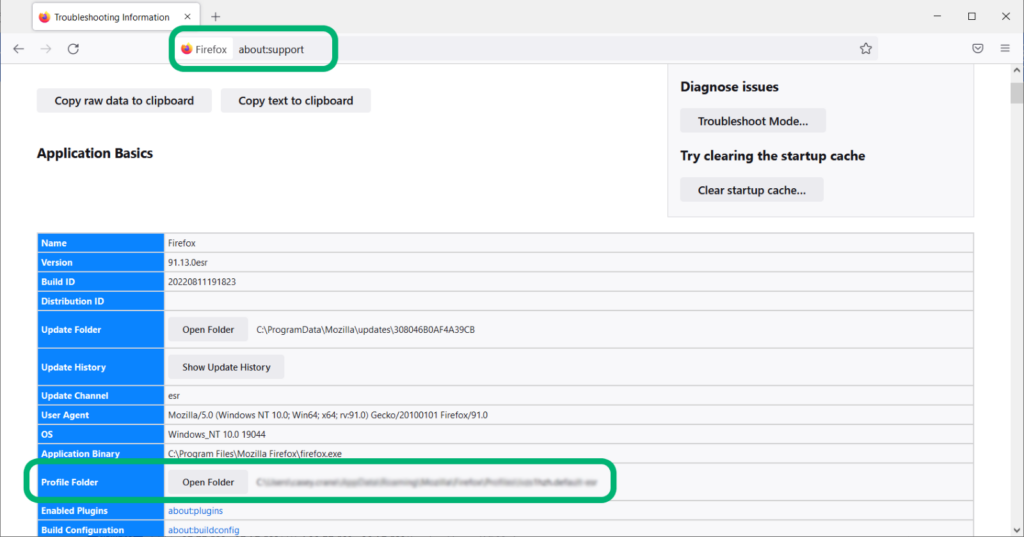Click the Build Configuration row label
The height and width of the screenshot is (537, 1024).
click(x=82, y=530)
